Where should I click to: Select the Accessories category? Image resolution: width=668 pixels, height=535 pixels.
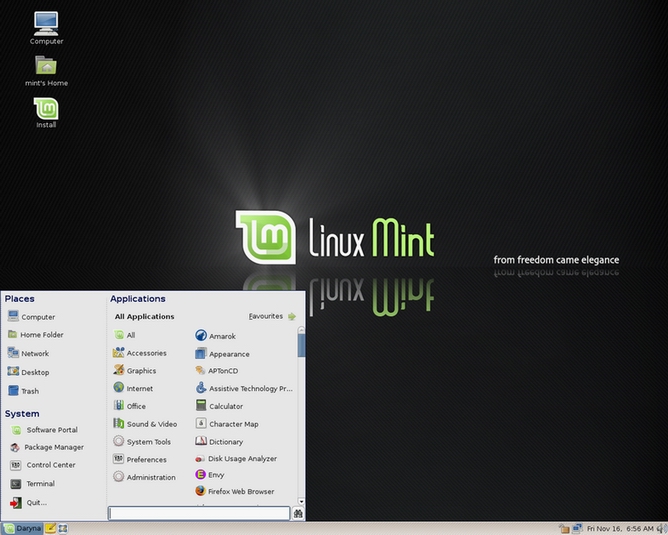(140, 353)
